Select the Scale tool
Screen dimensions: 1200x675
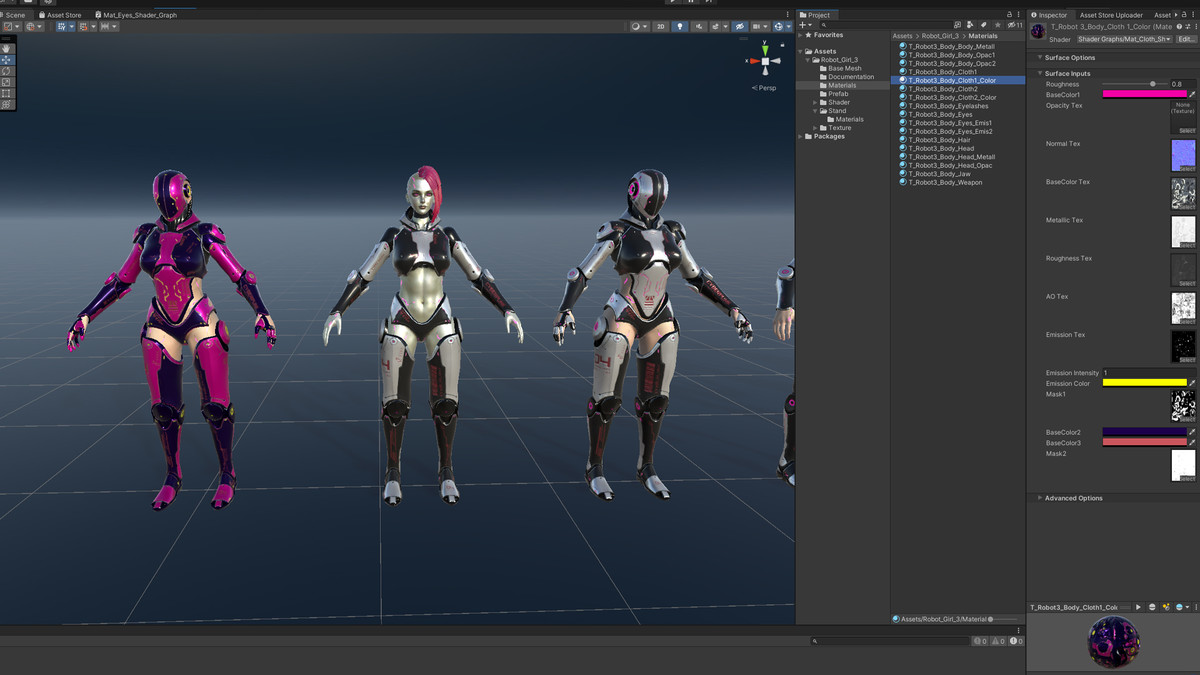[6, 82]
